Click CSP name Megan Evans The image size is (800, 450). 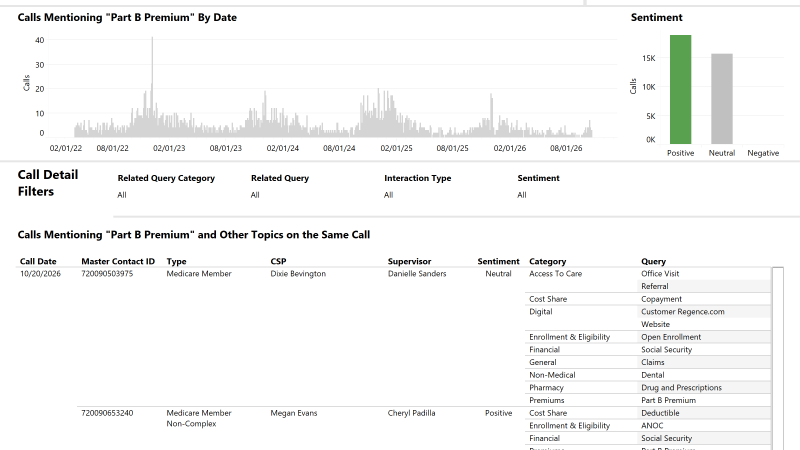pos(294,413)
